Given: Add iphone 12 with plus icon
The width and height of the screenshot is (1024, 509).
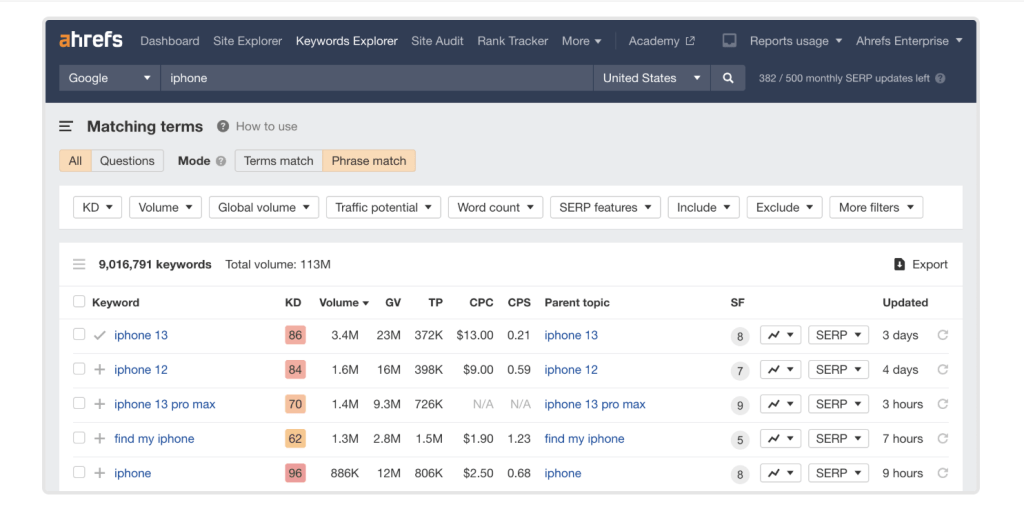Looking at the screenshot, I should point(99,370).
